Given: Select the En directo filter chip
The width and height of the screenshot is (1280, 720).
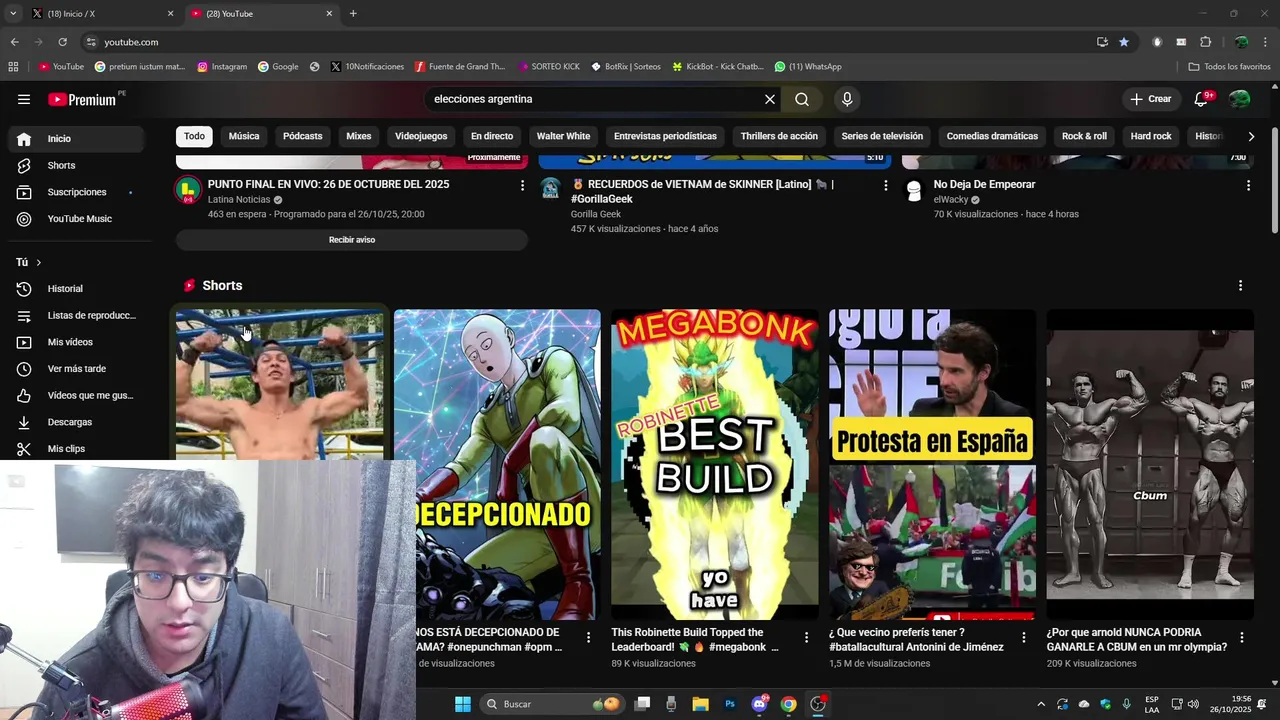Looking at the screenshot, I should [492, 136].
